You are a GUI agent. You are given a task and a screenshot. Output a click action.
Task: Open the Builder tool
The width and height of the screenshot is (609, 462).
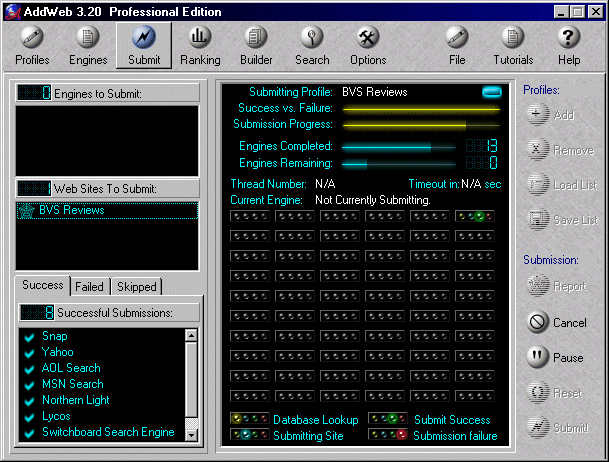point(256,46)
